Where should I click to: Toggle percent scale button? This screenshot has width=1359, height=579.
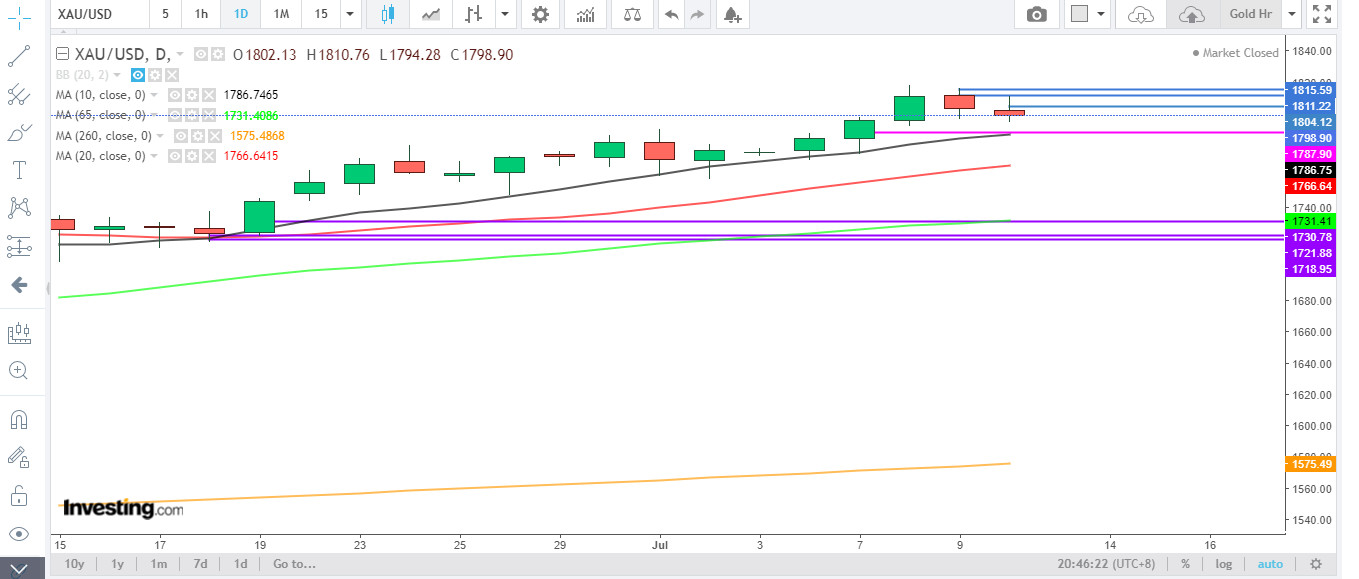click(1185, 564)
